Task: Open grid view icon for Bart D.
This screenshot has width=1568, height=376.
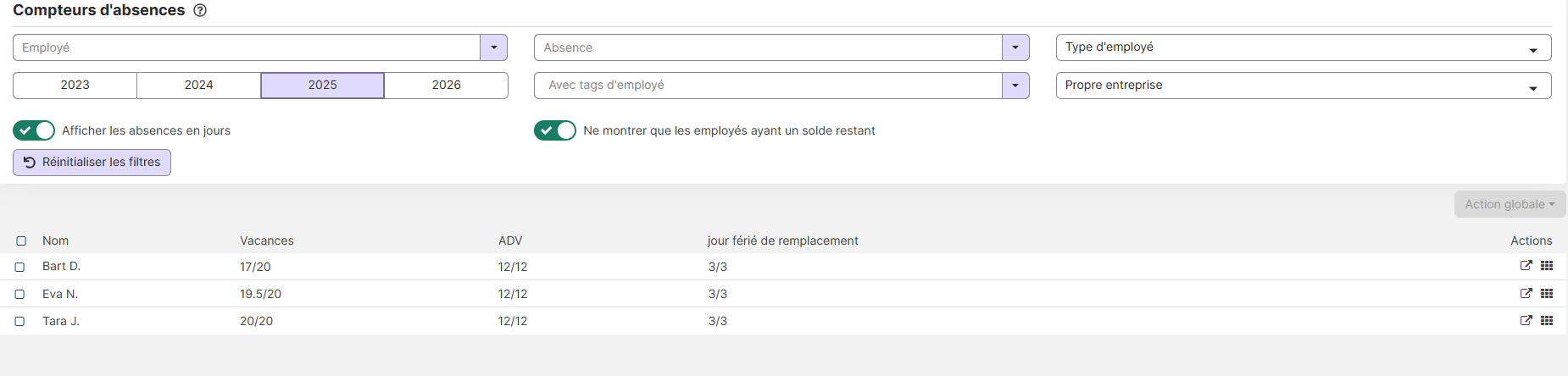Action: [x=1547, y=266]
